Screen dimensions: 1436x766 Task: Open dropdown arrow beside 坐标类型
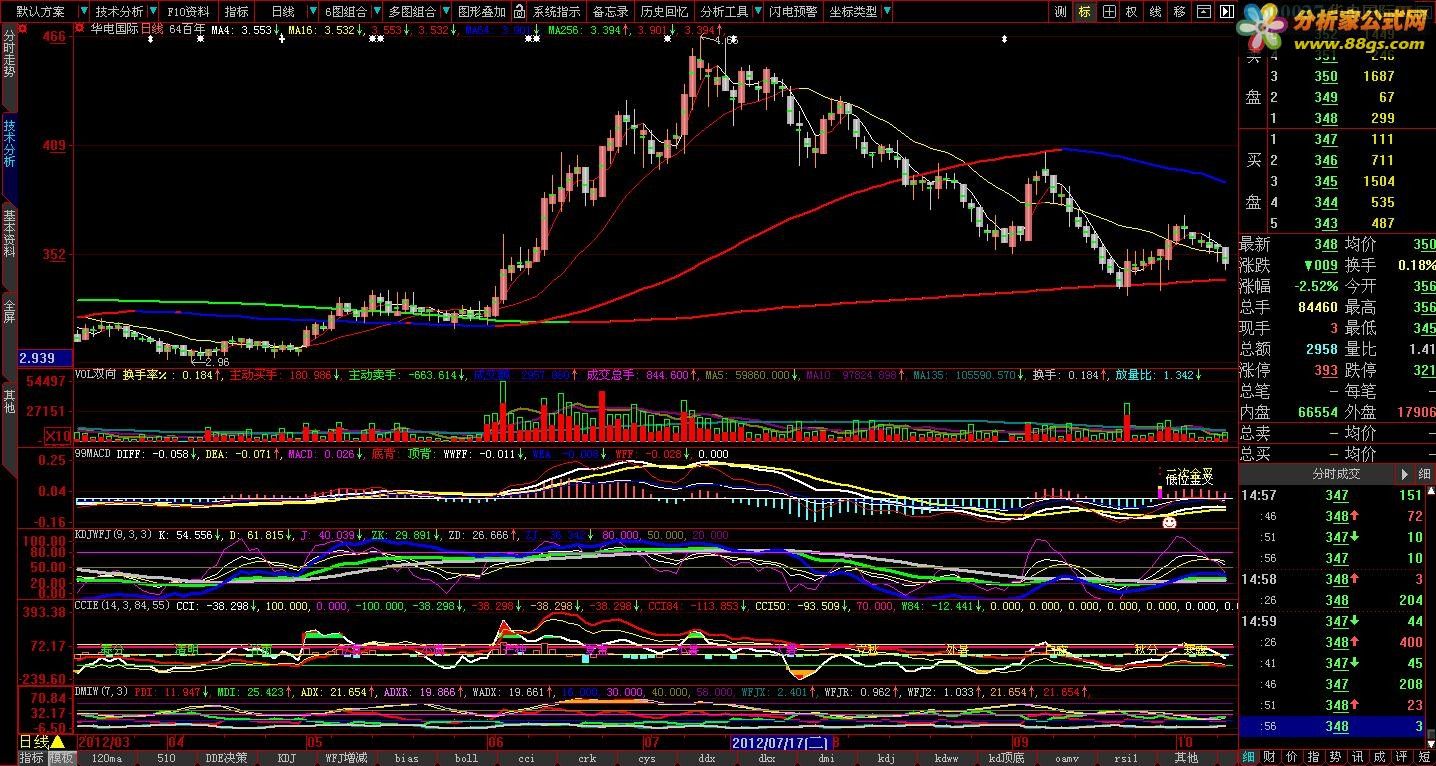pos(887,12)
